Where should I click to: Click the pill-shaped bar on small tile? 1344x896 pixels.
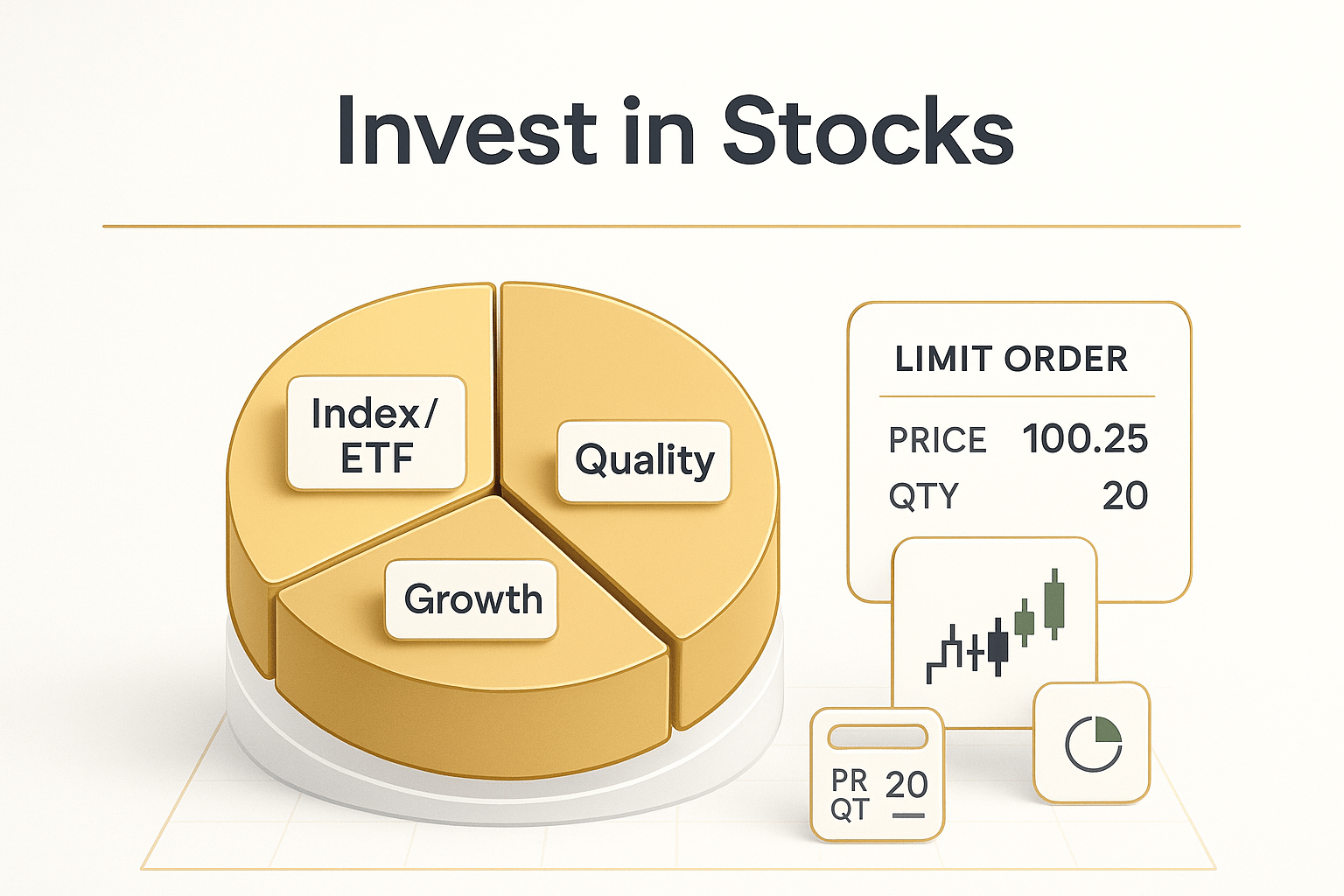[x=878, y=737]
